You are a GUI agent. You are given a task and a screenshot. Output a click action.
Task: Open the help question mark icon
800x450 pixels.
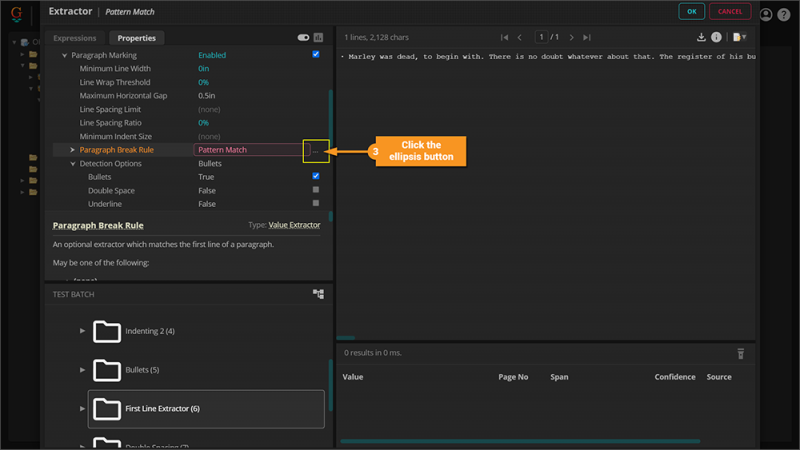(783, 14)
